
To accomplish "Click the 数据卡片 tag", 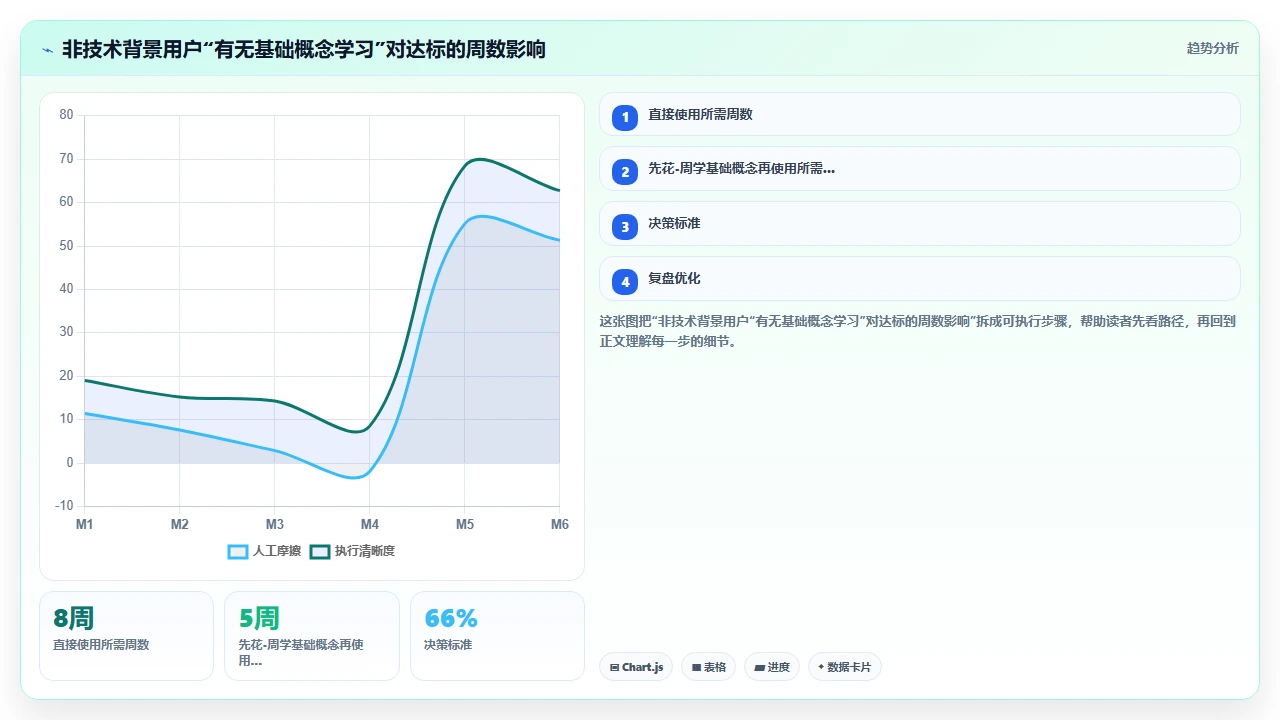I will pyautogui.click(x=845, y=667).
